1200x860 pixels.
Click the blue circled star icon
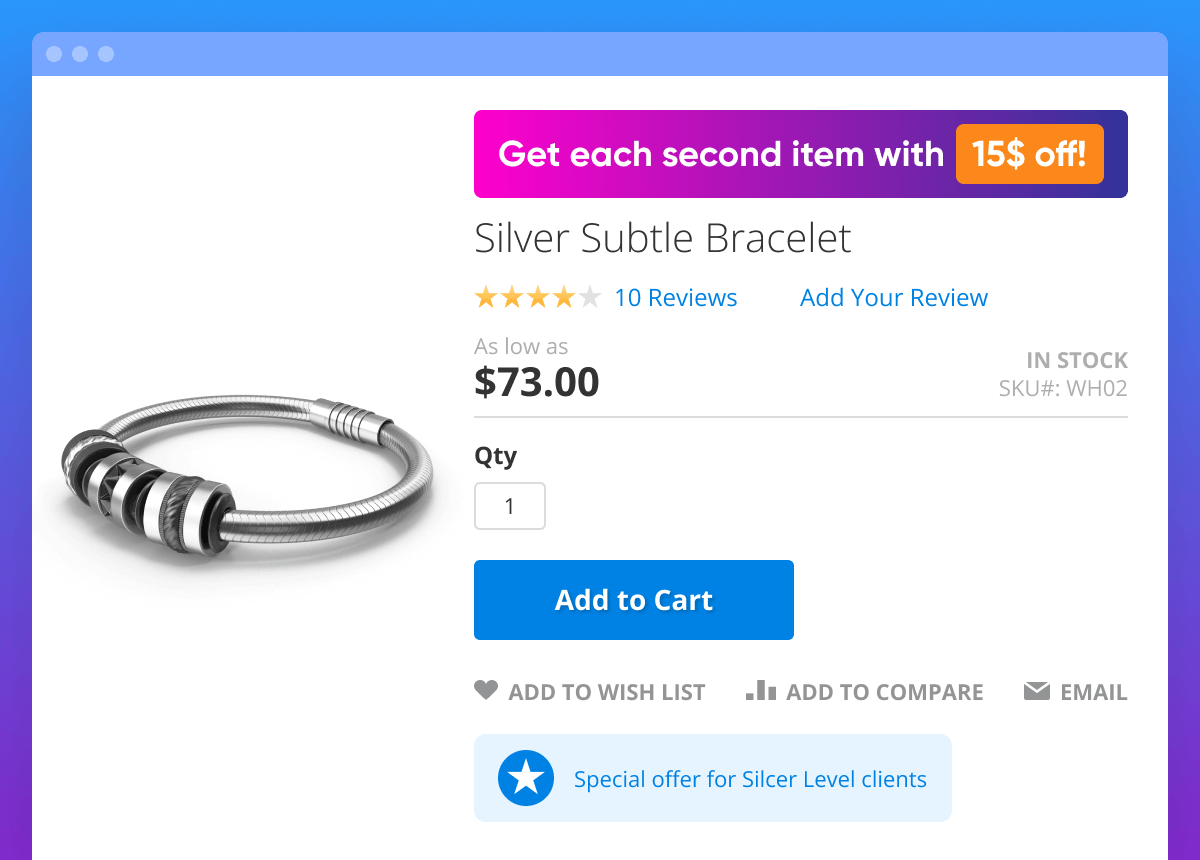click(526, 778)
